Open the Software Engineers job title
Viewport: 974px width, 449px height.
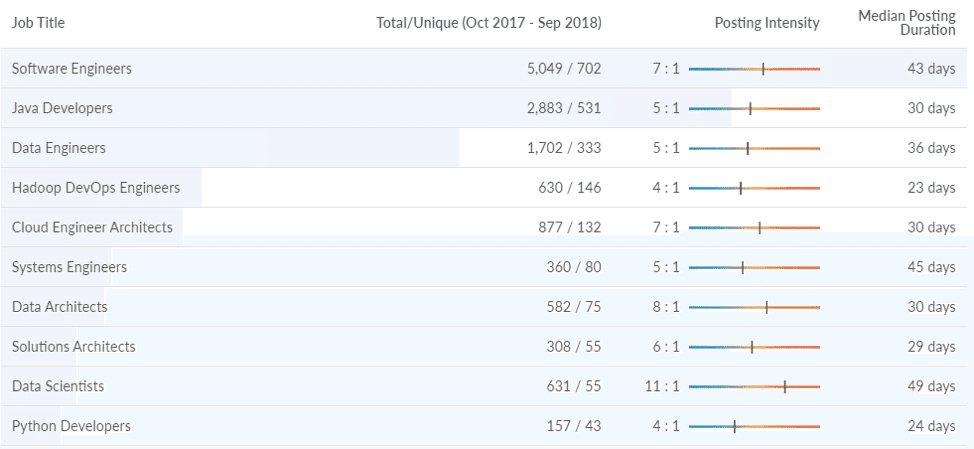72,68
